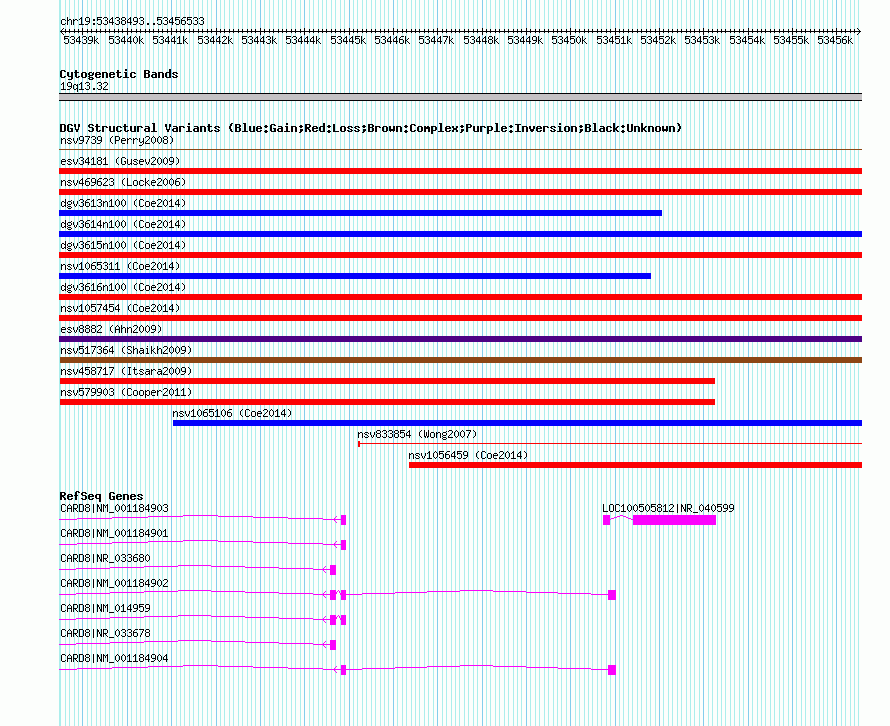Click the LOC100505812|NR_040599 gene label
The height and width of the screenshot is (726, 890).
tap(668, 508)
